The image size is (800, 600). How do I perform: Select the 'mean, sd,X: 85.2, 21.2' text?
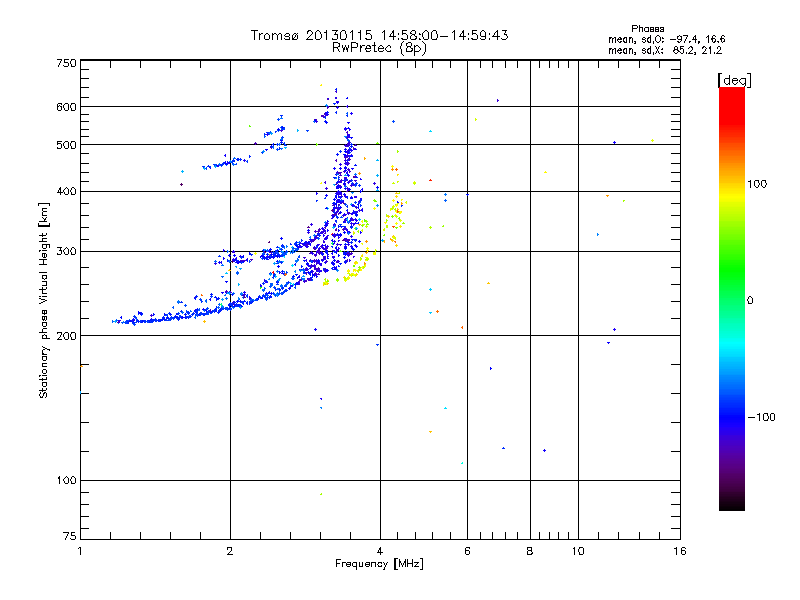click(665, 50)
